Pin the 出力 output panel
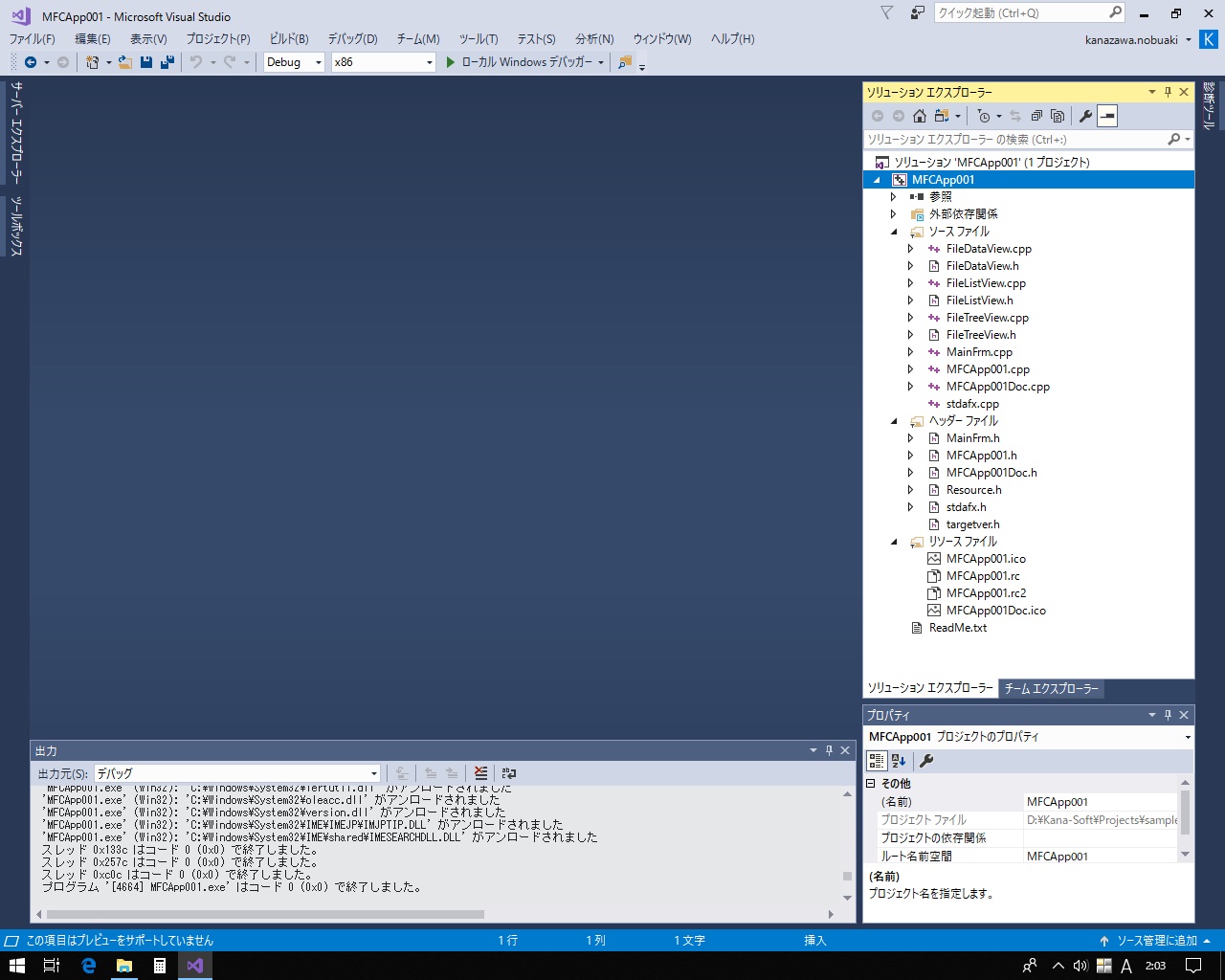Viewport: 1225px width, 980px height. 829,750
